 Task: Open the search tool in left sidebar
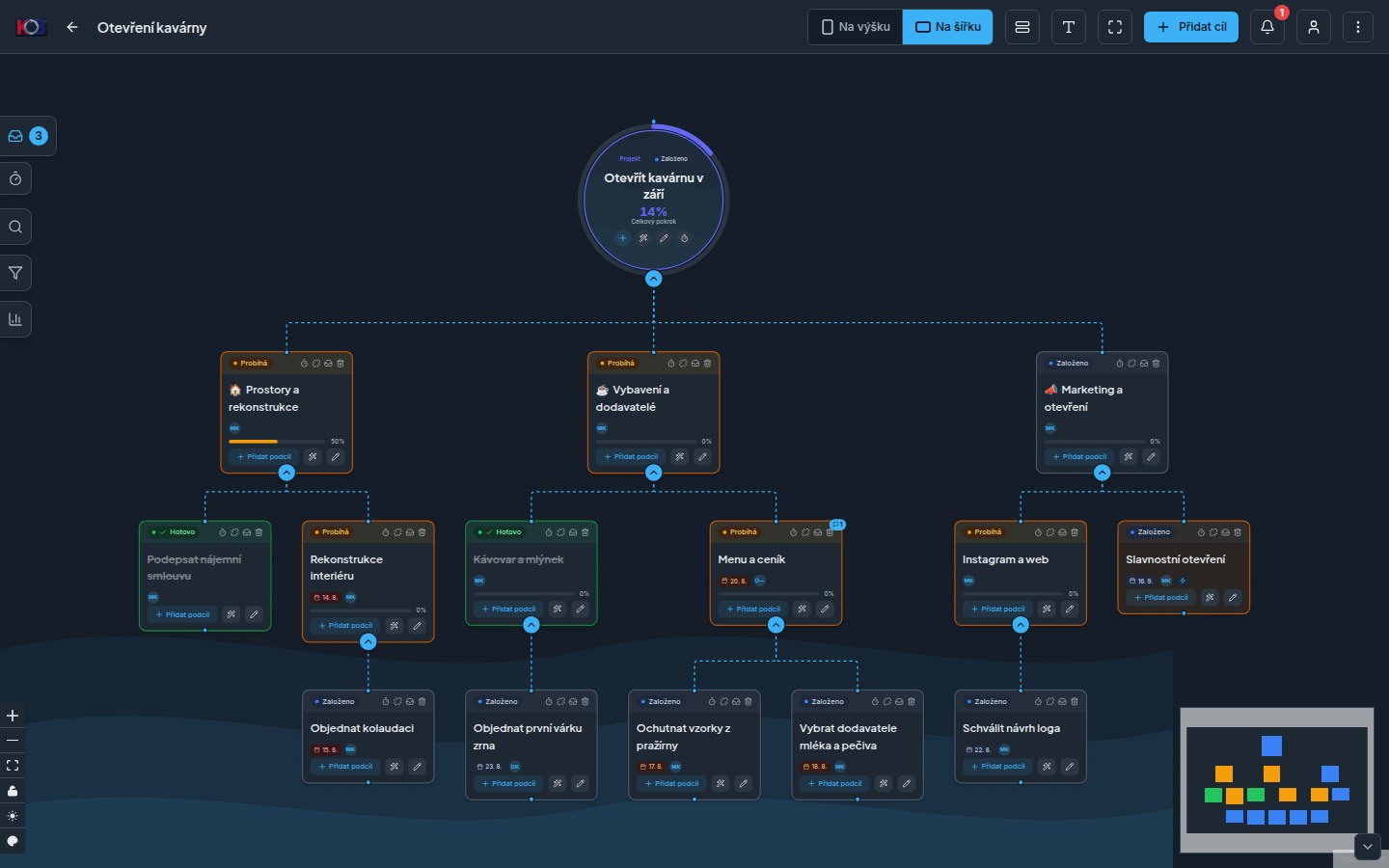[x=15, y=227]
